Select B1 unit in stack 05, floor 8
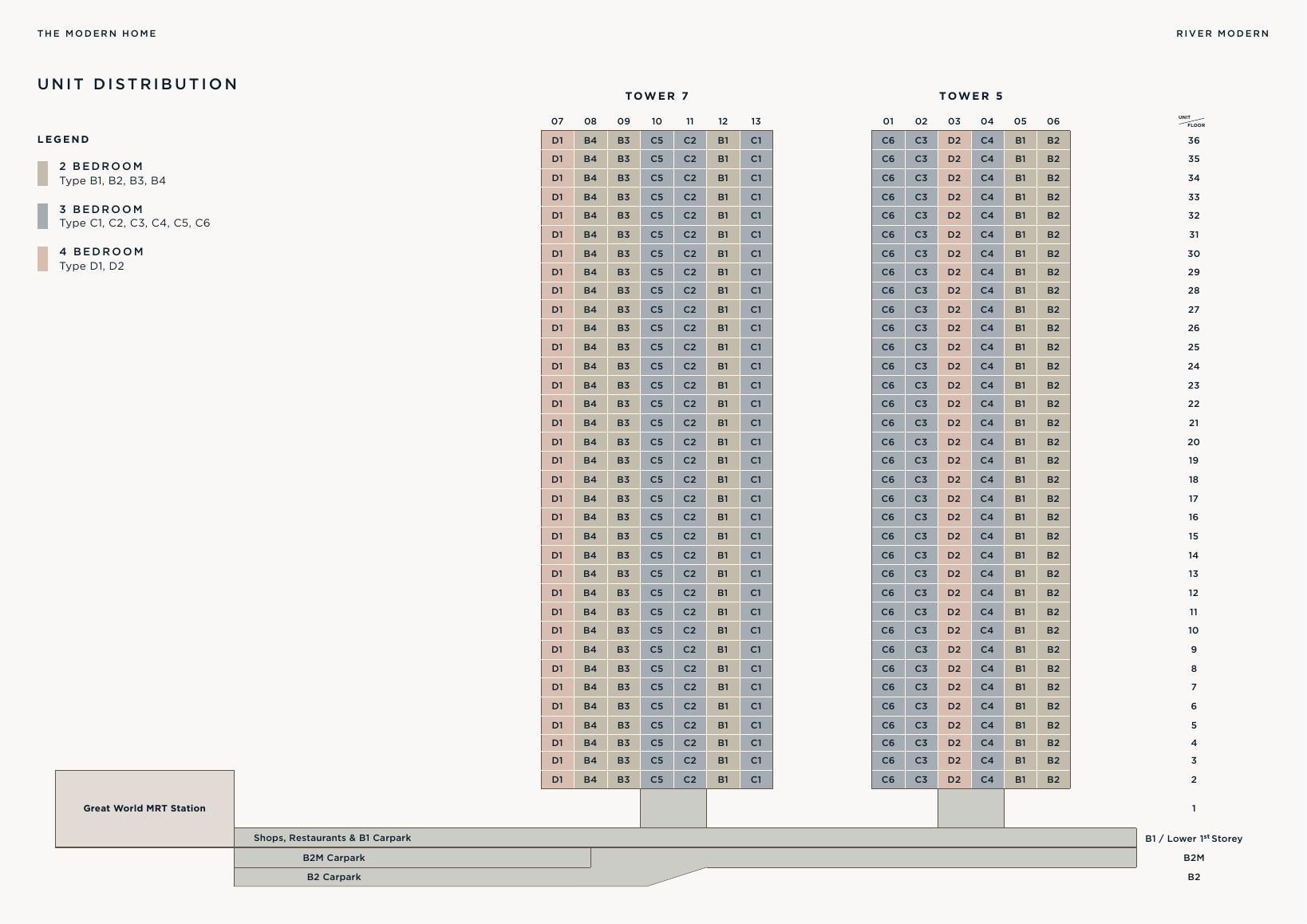The image size is (1307, 924). point(1020,669)
